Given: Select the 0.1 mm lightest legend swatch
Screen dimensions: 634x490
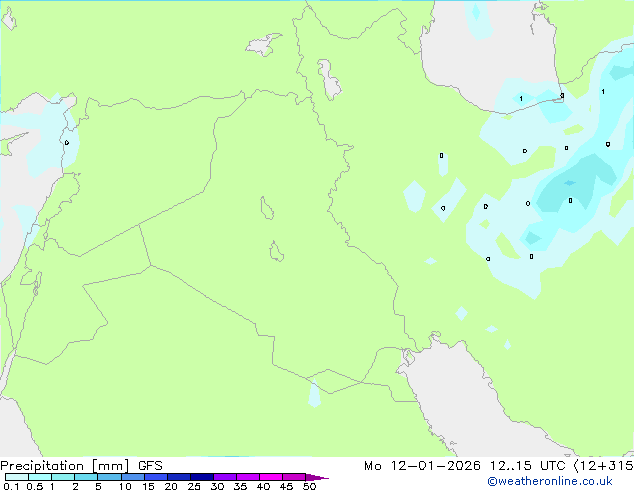Looking at the screenshot, I should [17, 477].
